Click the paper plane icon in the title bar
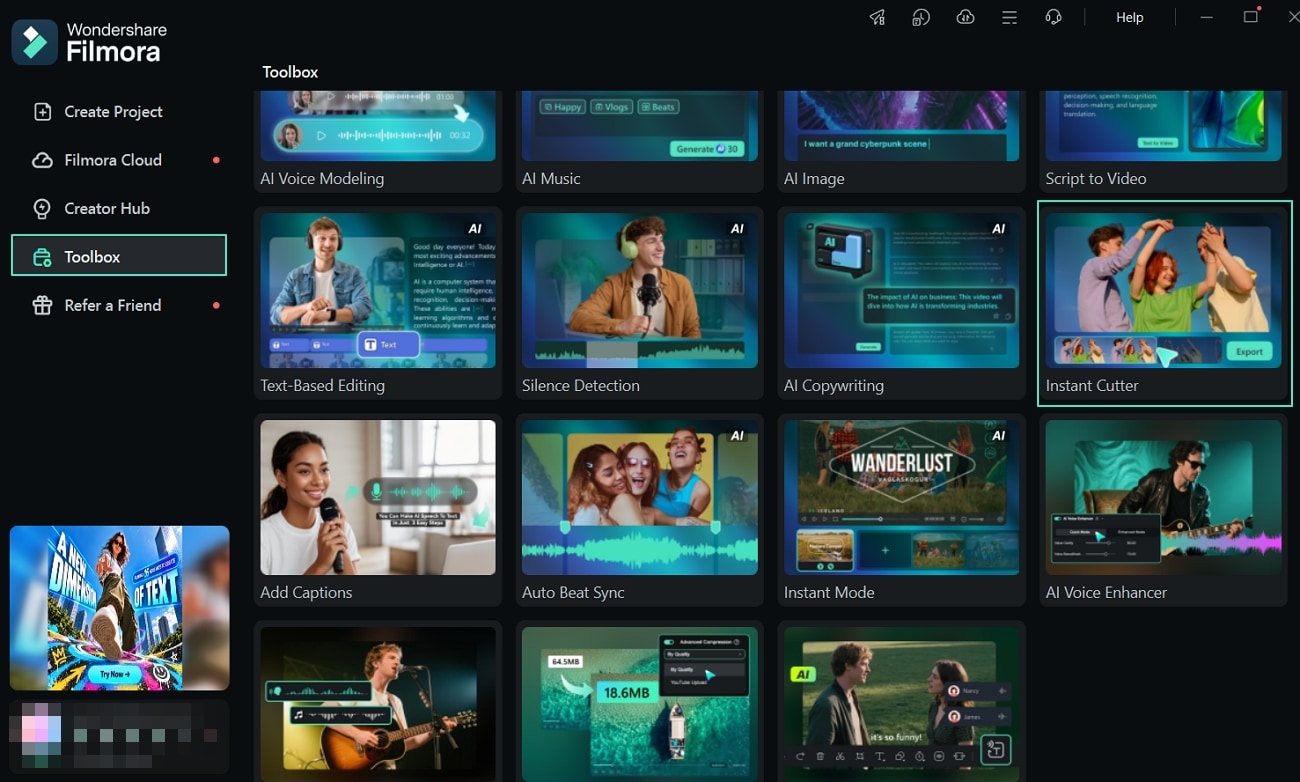 point(877,18)
